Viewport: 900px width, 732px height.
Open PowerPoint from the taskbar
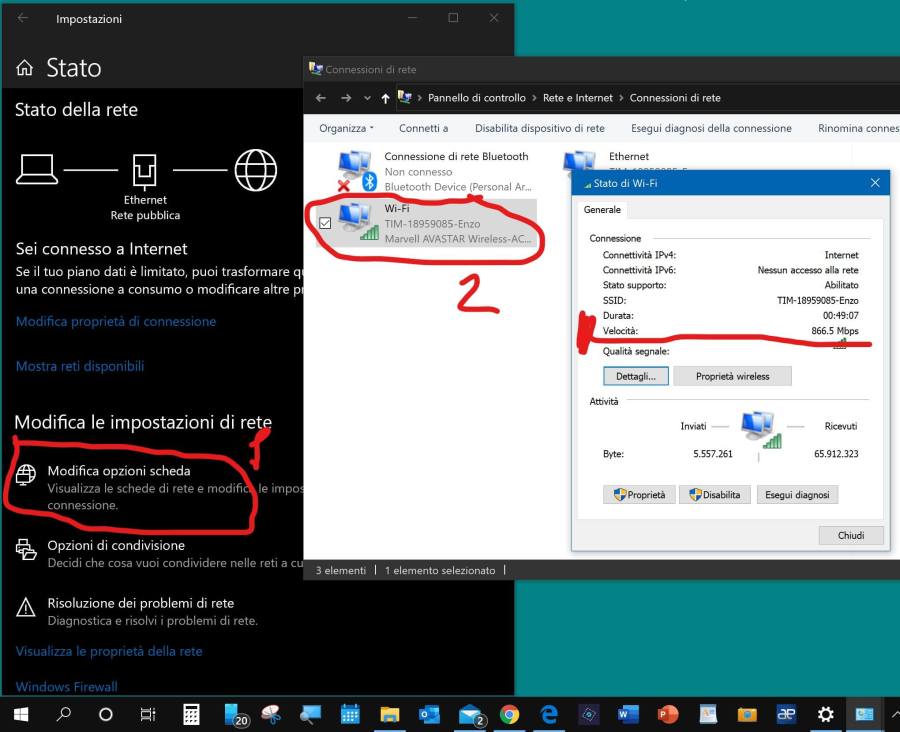[x=667, y=714]
